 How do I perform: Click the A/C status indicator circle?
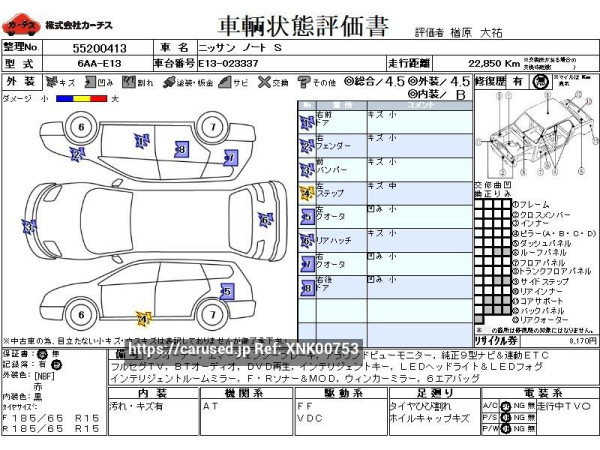[506, 405]
